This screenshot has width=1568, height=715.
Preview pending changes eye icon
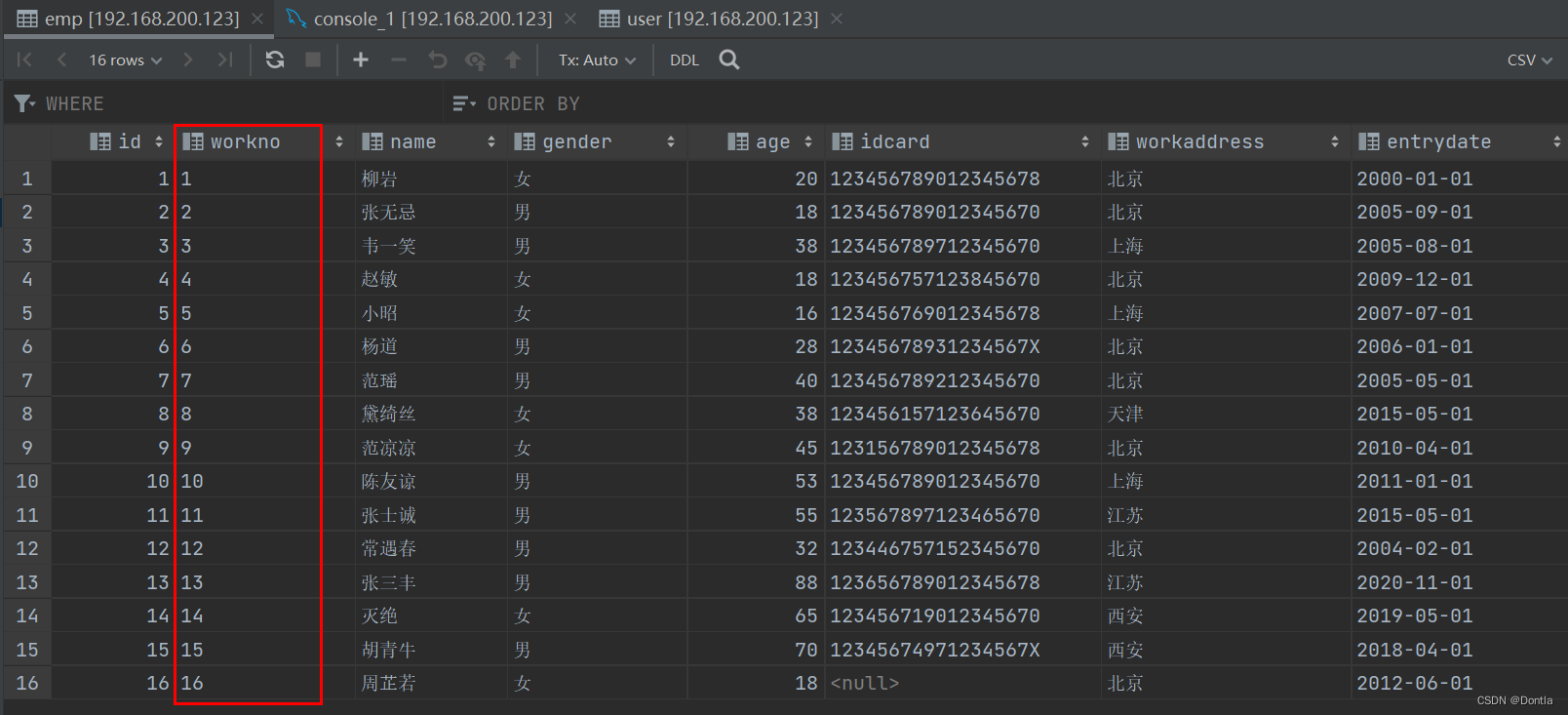[475, 60]
